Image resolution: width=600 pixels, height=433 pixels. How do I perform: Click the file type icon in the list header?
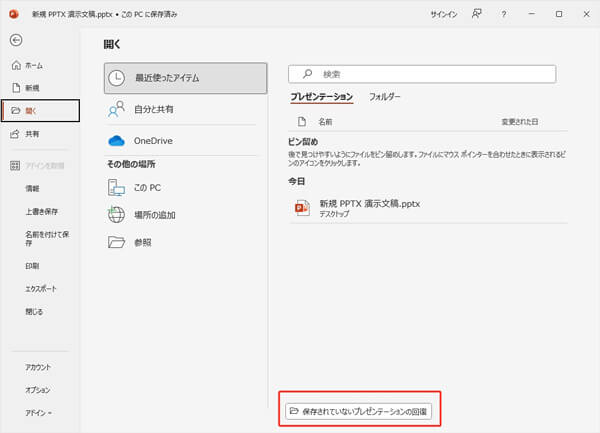click(x=302, y=122)
